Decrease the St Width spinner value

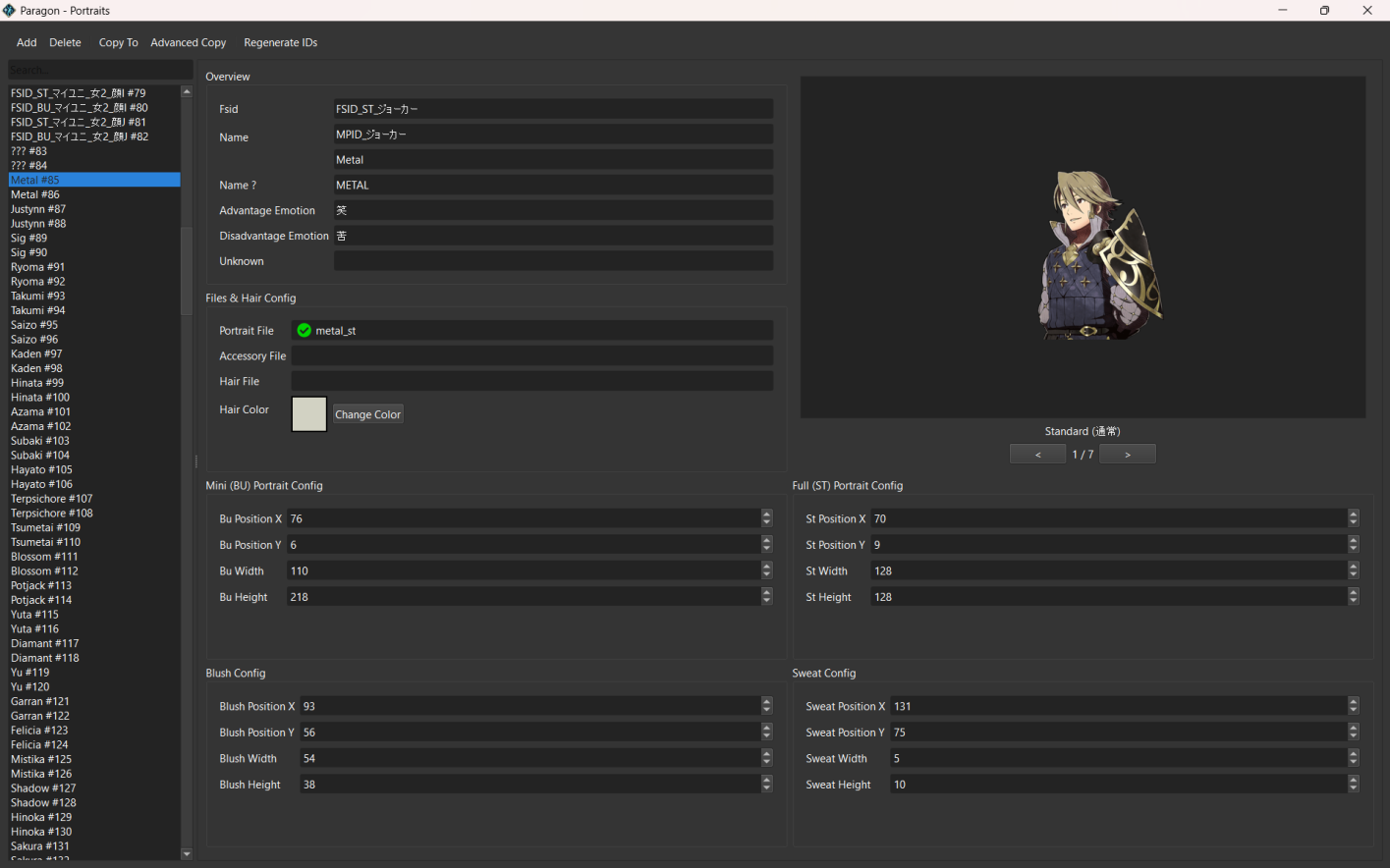pos(1353,575)
